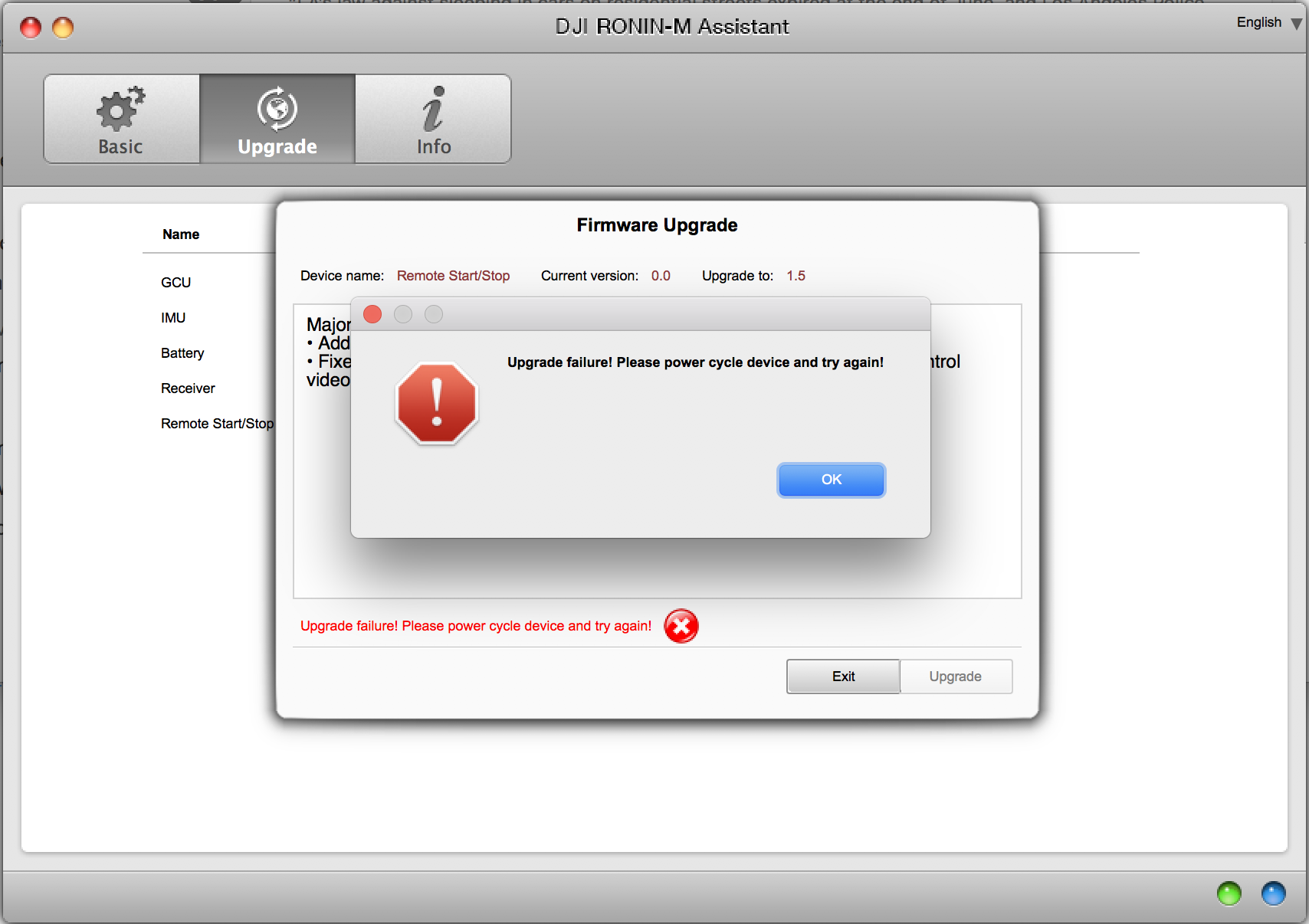Click the blue status indicator light
This screenshot has width=1309, height=924.
coord(1274,893)
